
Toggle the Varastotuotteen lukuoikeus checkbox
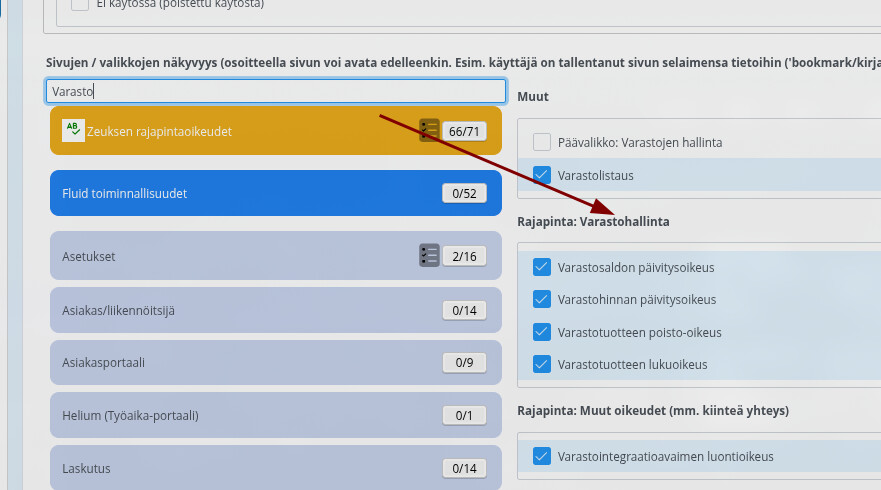pos(542,364)
